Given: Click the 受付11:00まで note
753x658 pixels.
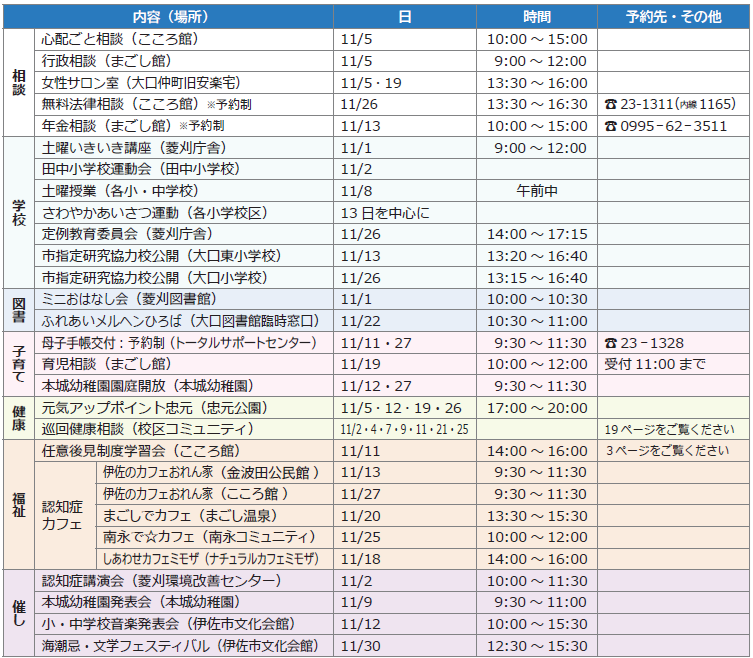Looking at the screenshot, I should pyautogui.click(x=655, y=364).
